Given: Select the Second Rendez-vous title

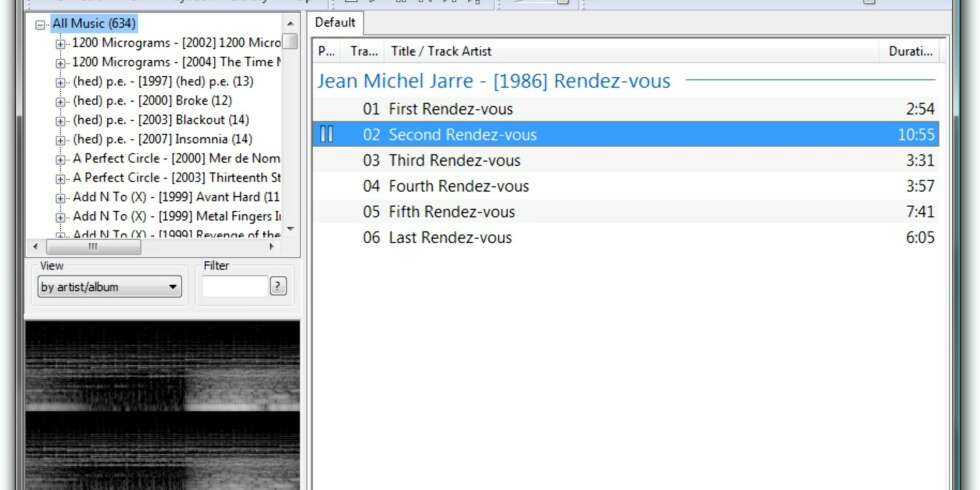Looking at the screenshot, I should click(462, 135).
